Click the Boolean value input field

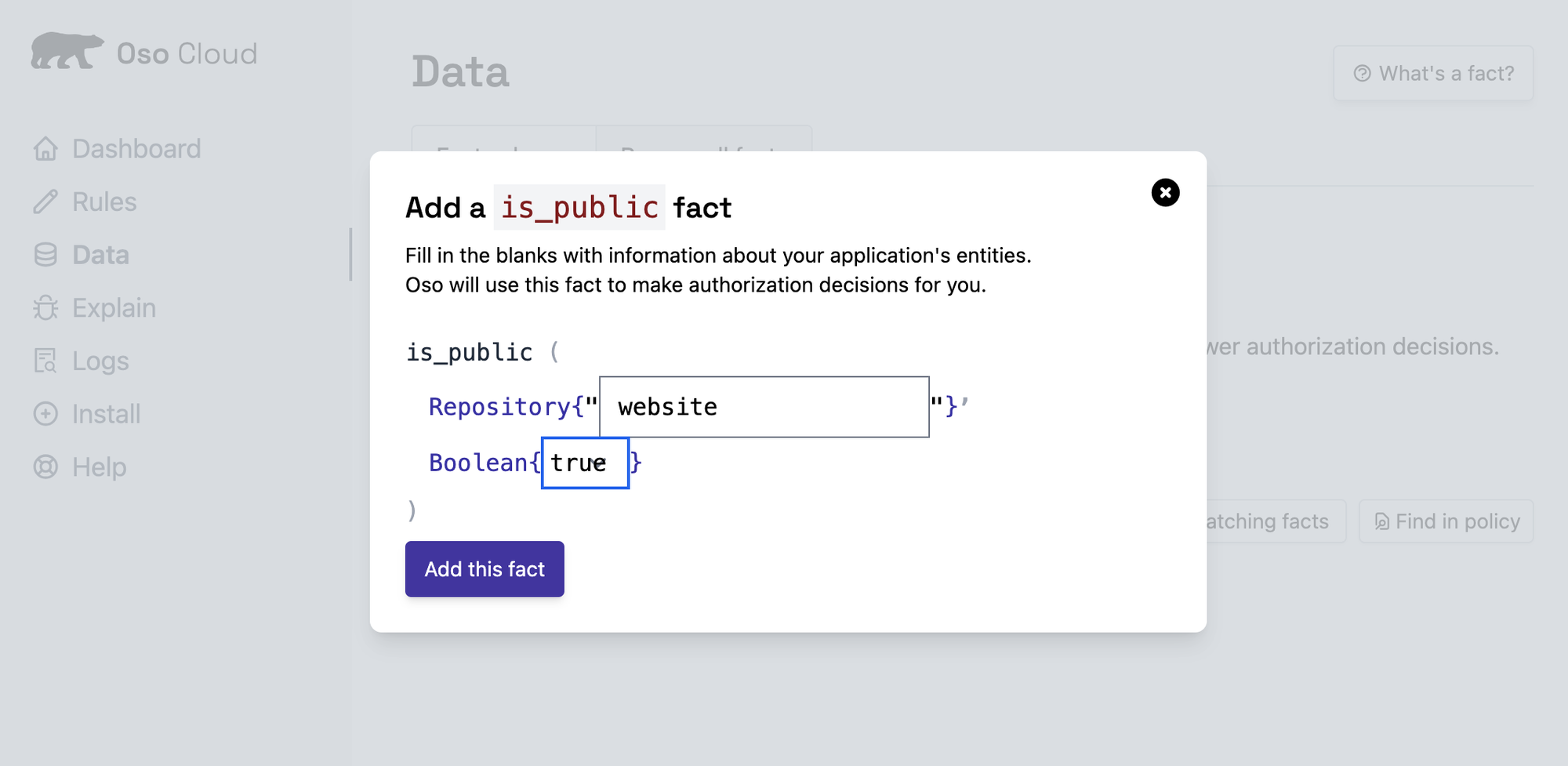pos(585,463)
